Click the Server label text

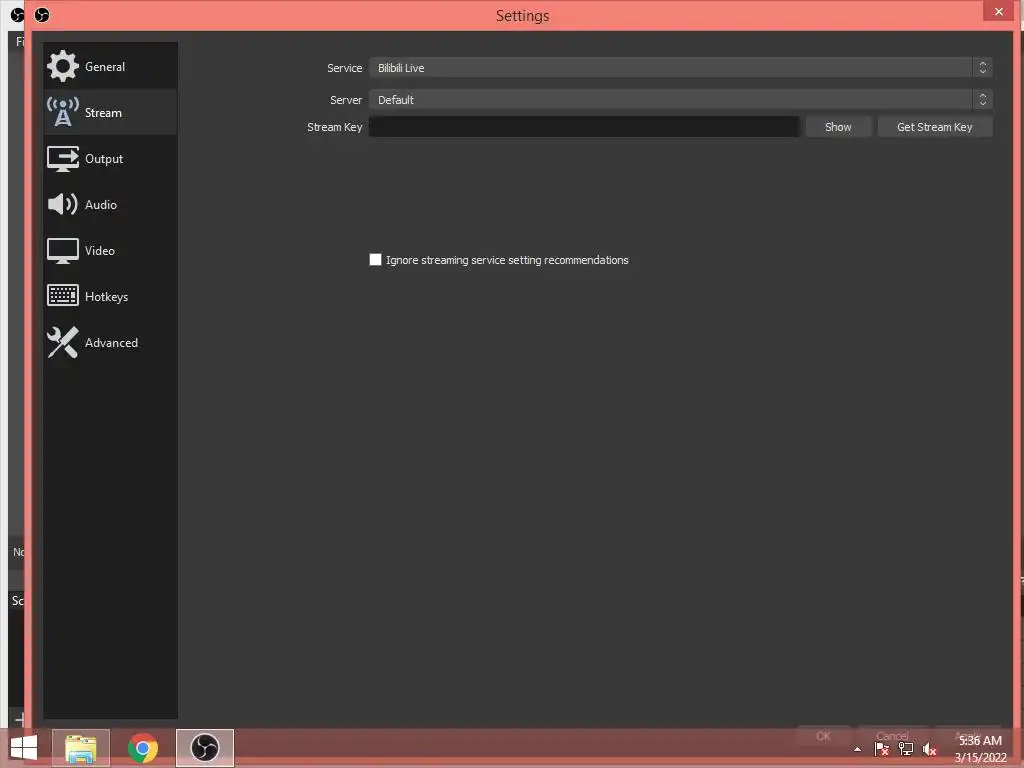(345, 100)
